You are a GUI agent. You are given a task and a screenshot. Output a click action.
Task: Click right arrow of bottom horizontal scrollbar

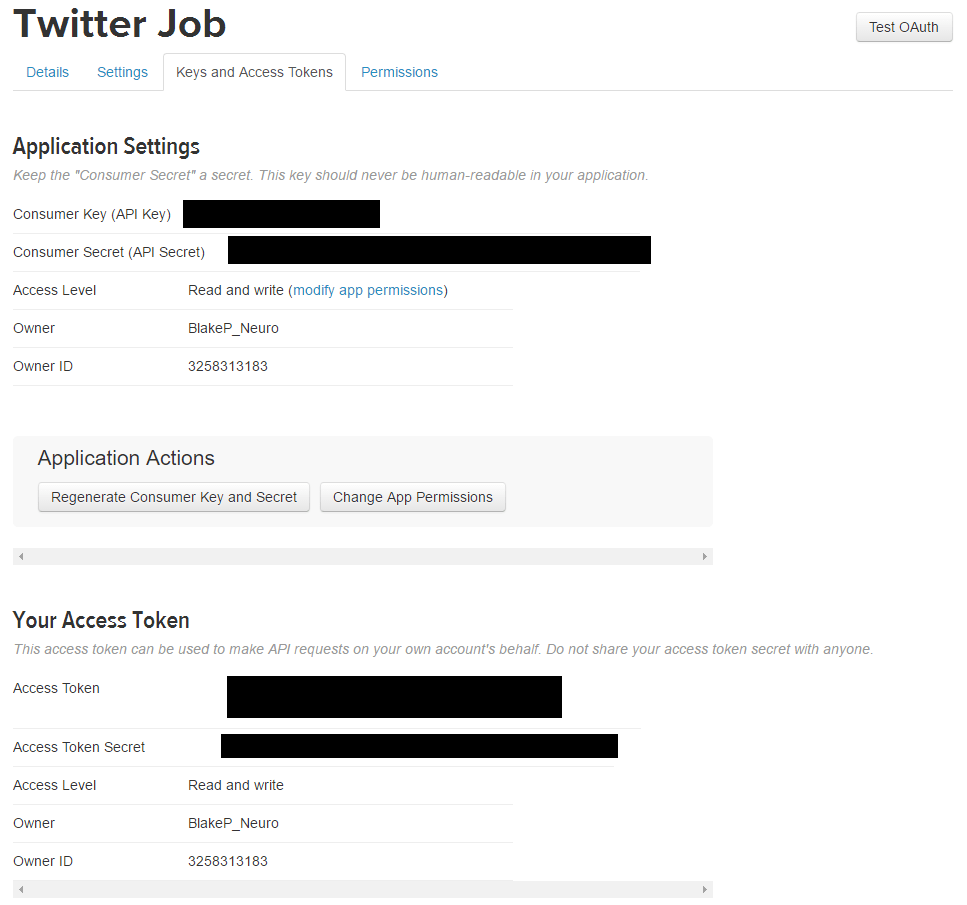[705, 890]
